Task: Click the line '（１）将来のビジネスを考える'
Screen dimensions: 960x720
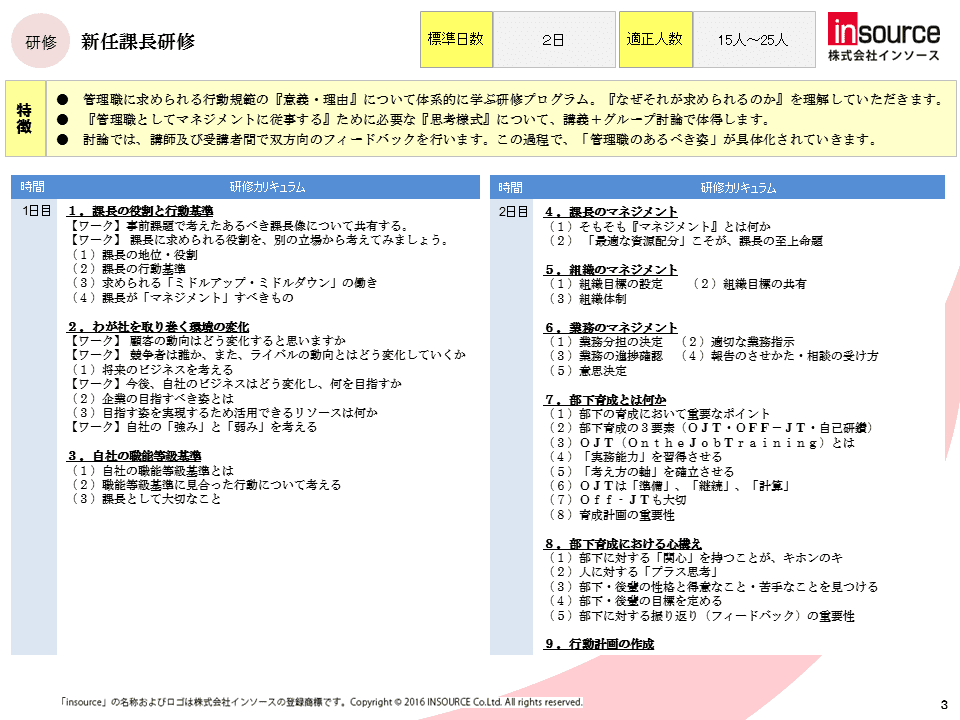Action: 151,370
